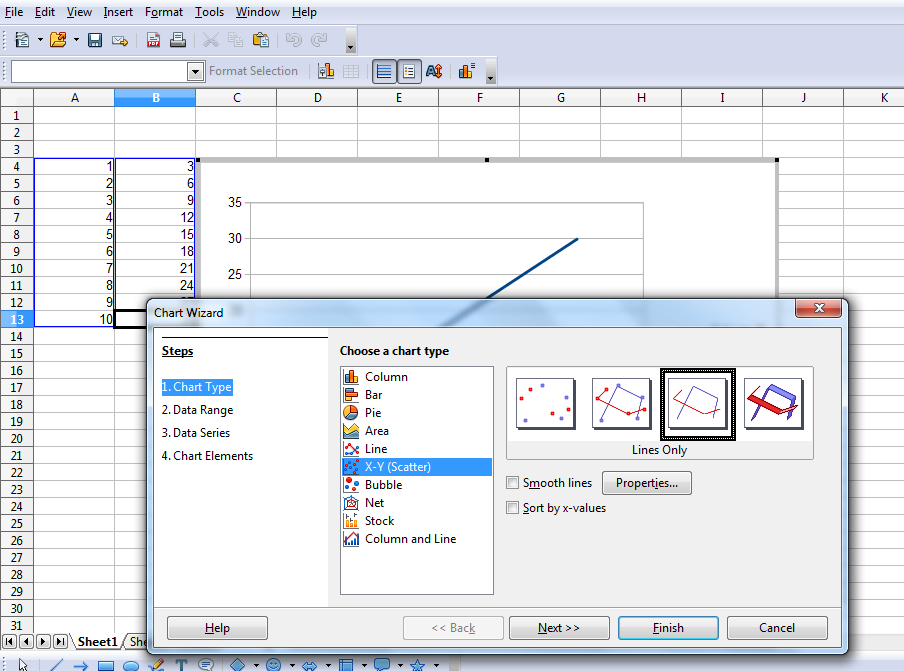This screenshot has width=904, height=671.
Task: Select 3D Lines scatter variant
Action: [773, 404]
